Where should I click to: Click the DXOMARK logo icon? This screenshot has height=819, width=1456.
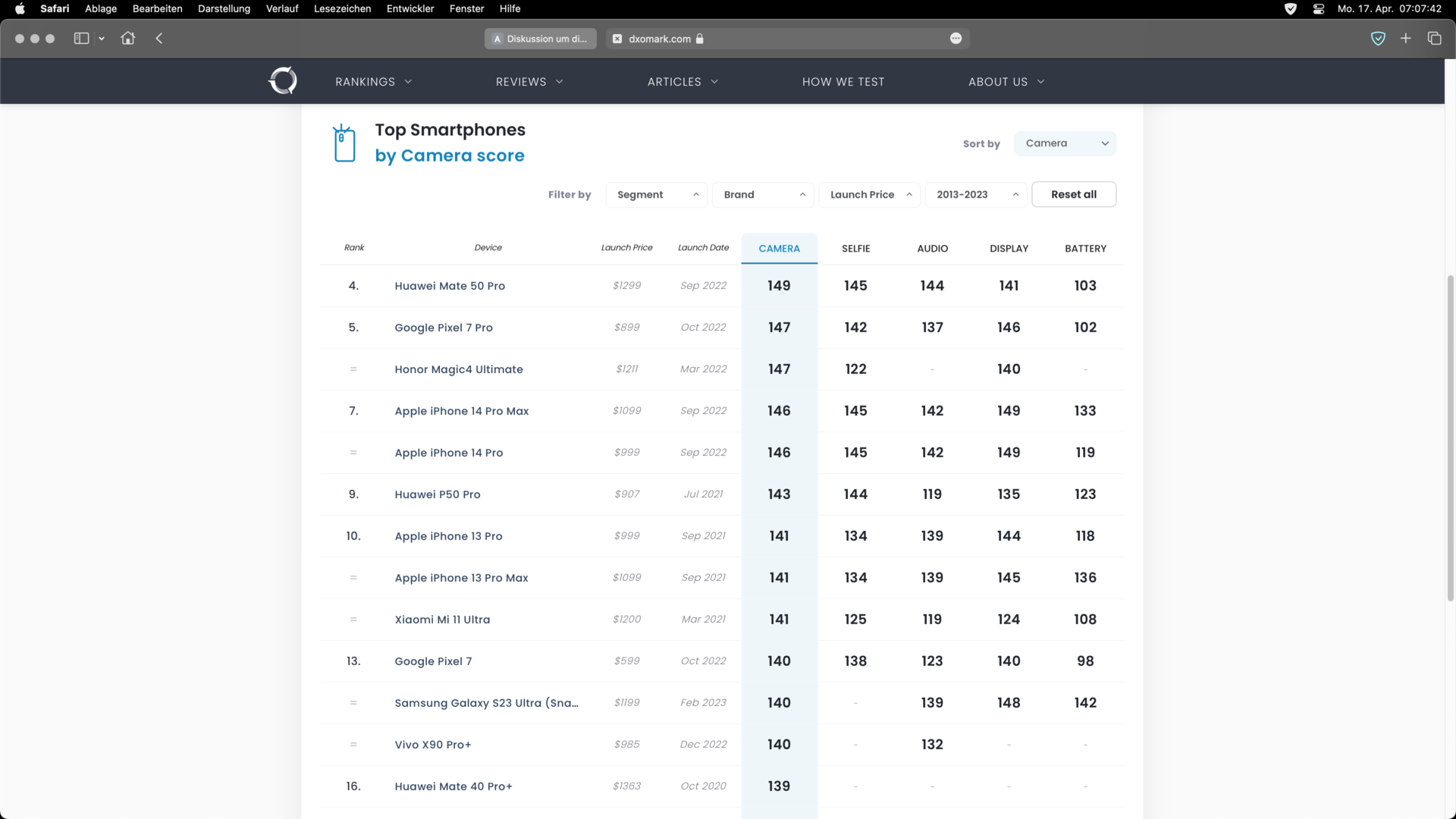pyautogui.click(x=283, y=80)
